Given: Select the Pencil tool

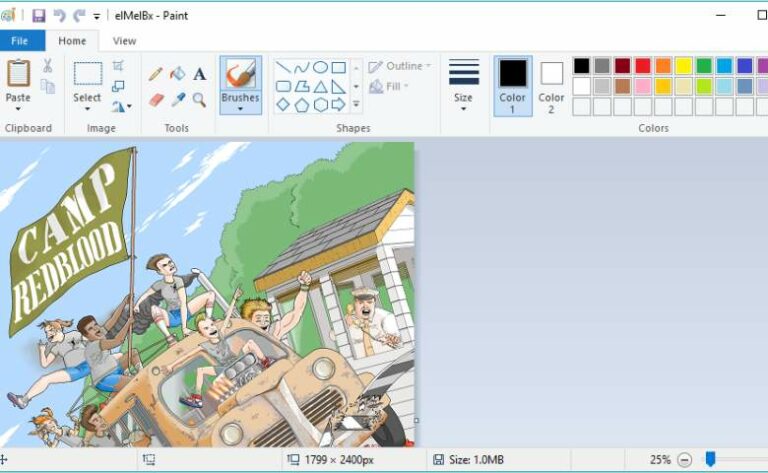Looking at the screenshot, I should (156, 74).
